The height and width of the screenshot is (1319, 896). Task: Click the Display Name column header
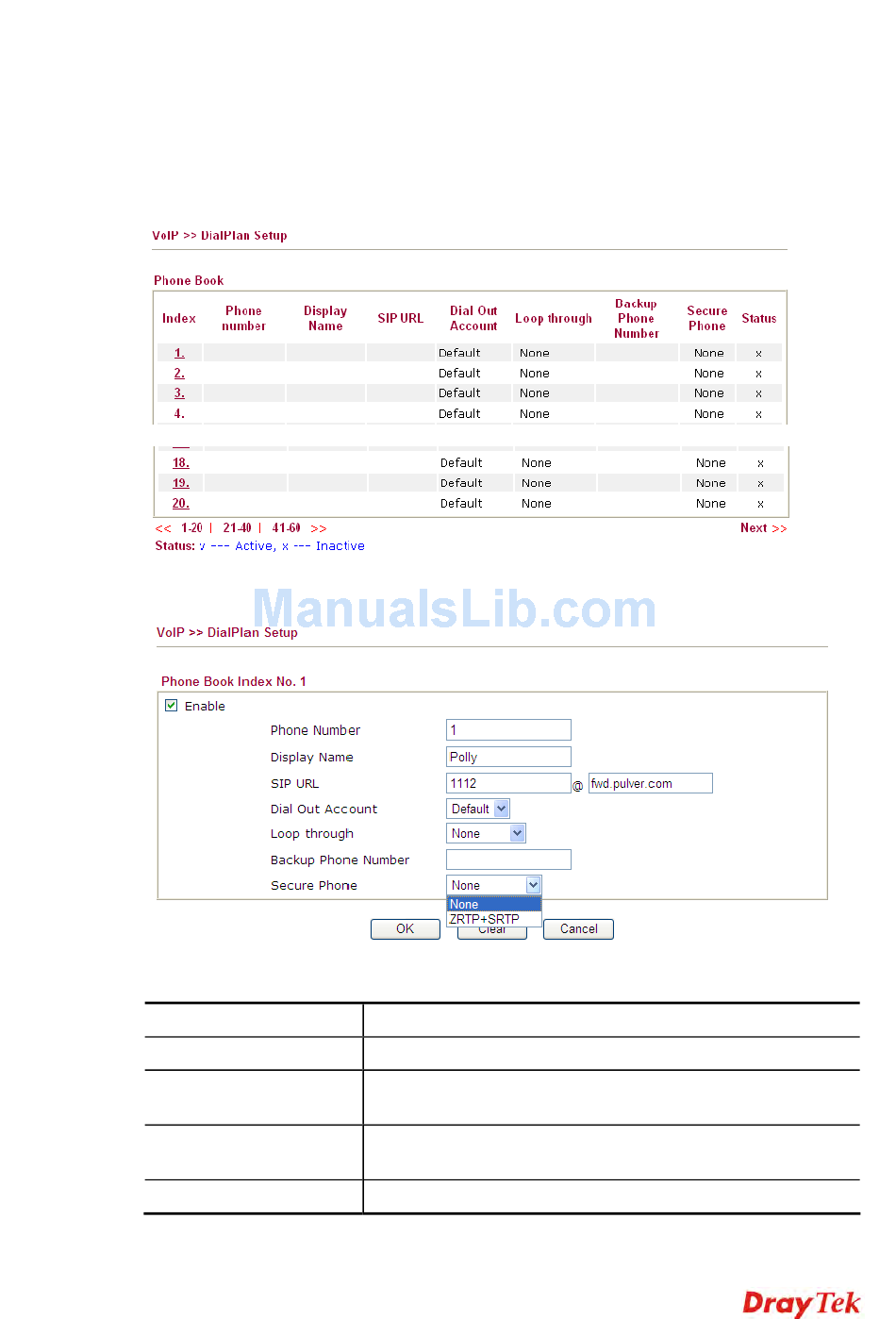click(325, 319)
